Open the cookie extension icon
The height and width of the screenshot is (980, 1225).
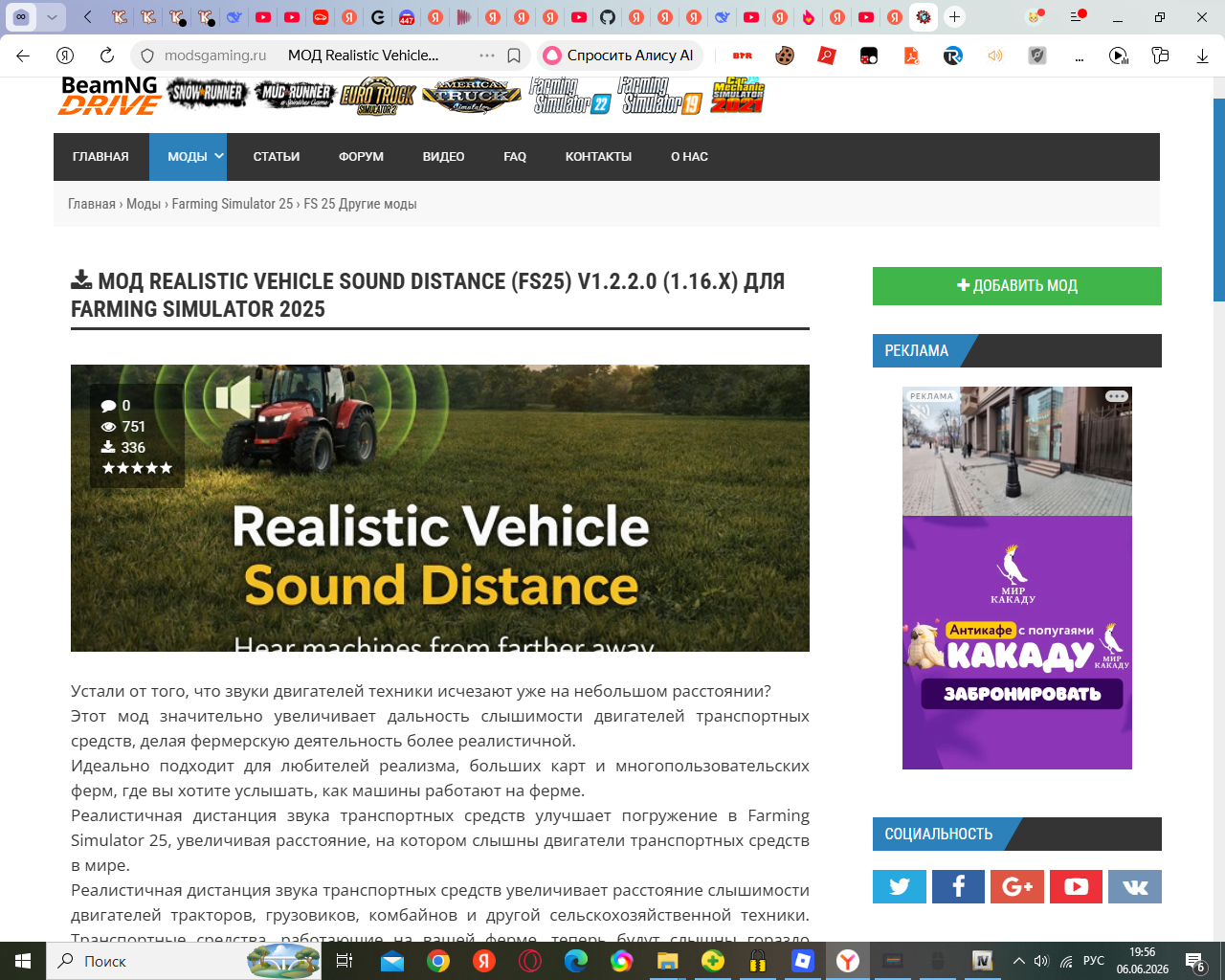(785, 56)
